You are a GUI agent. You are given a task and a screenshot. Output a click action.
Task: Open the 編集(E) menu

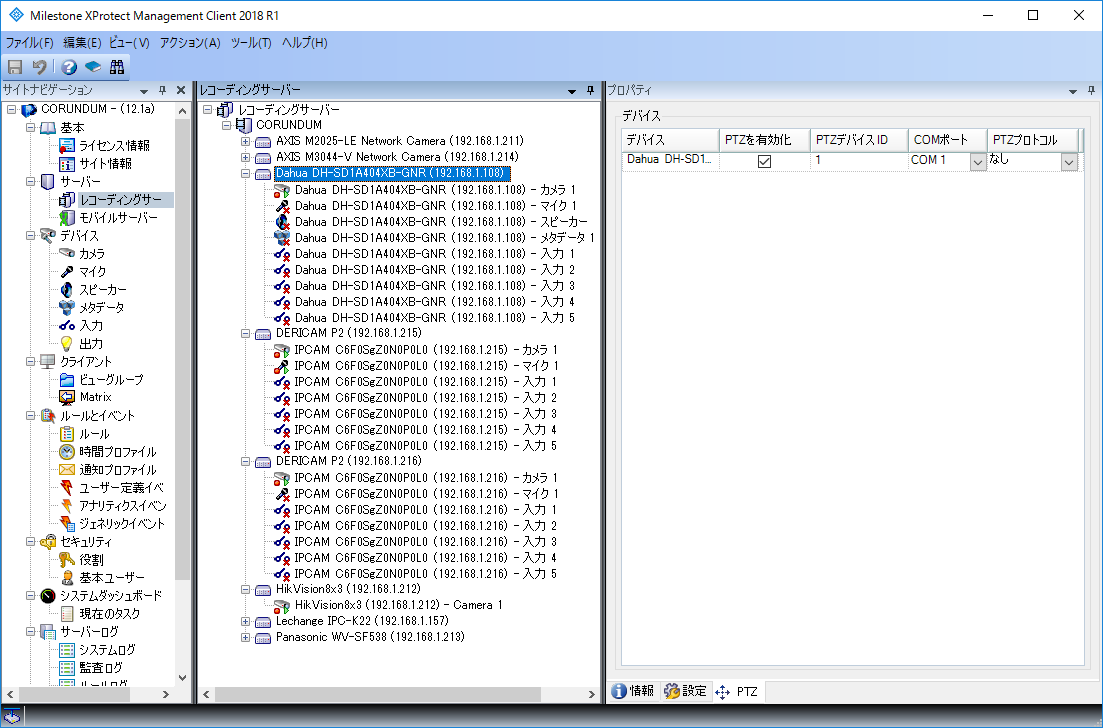[82, 43]
